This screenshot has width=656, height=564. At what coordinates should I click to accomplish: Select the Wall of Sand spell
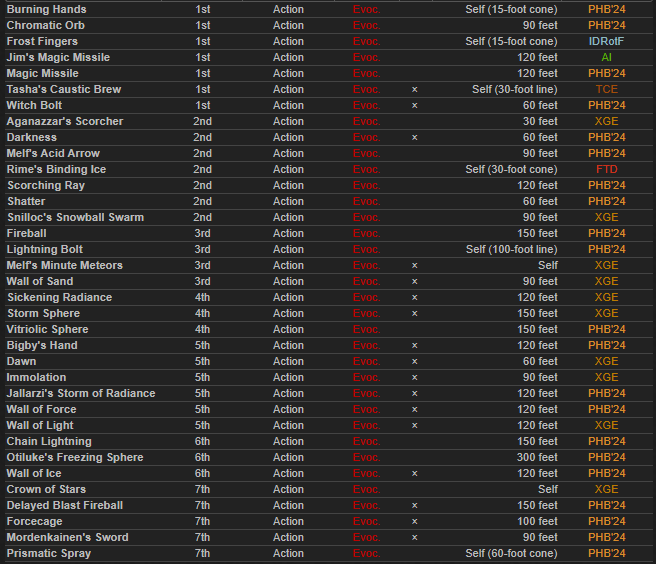[328, 281]
